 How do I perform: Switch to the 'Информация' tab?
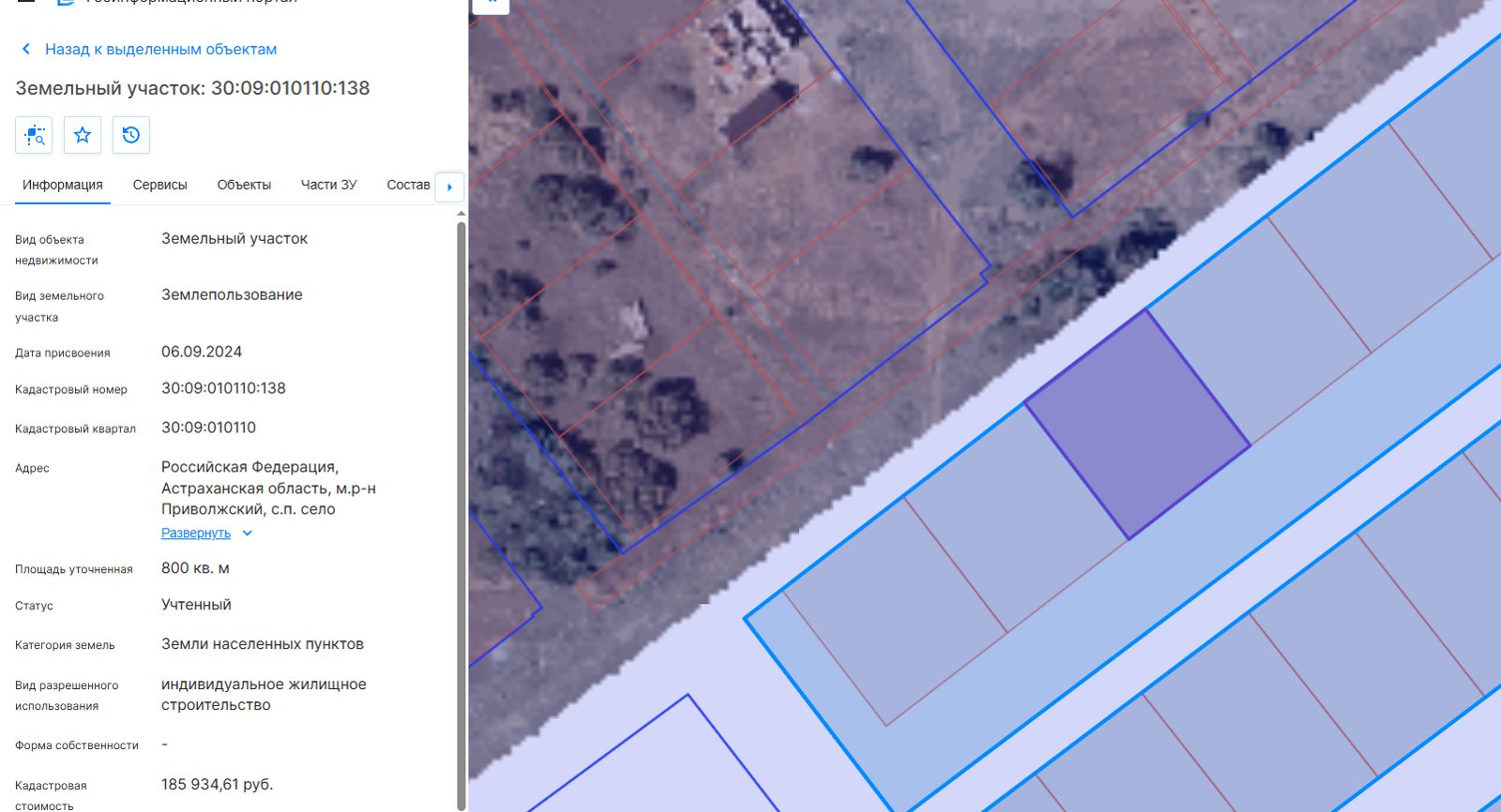coord(63,185)
